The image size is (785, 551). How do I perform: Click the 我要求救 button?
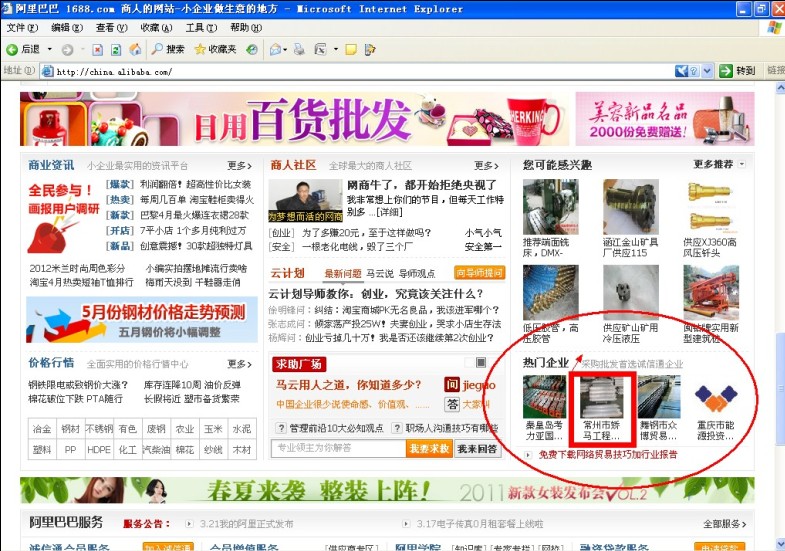point(429,448)
